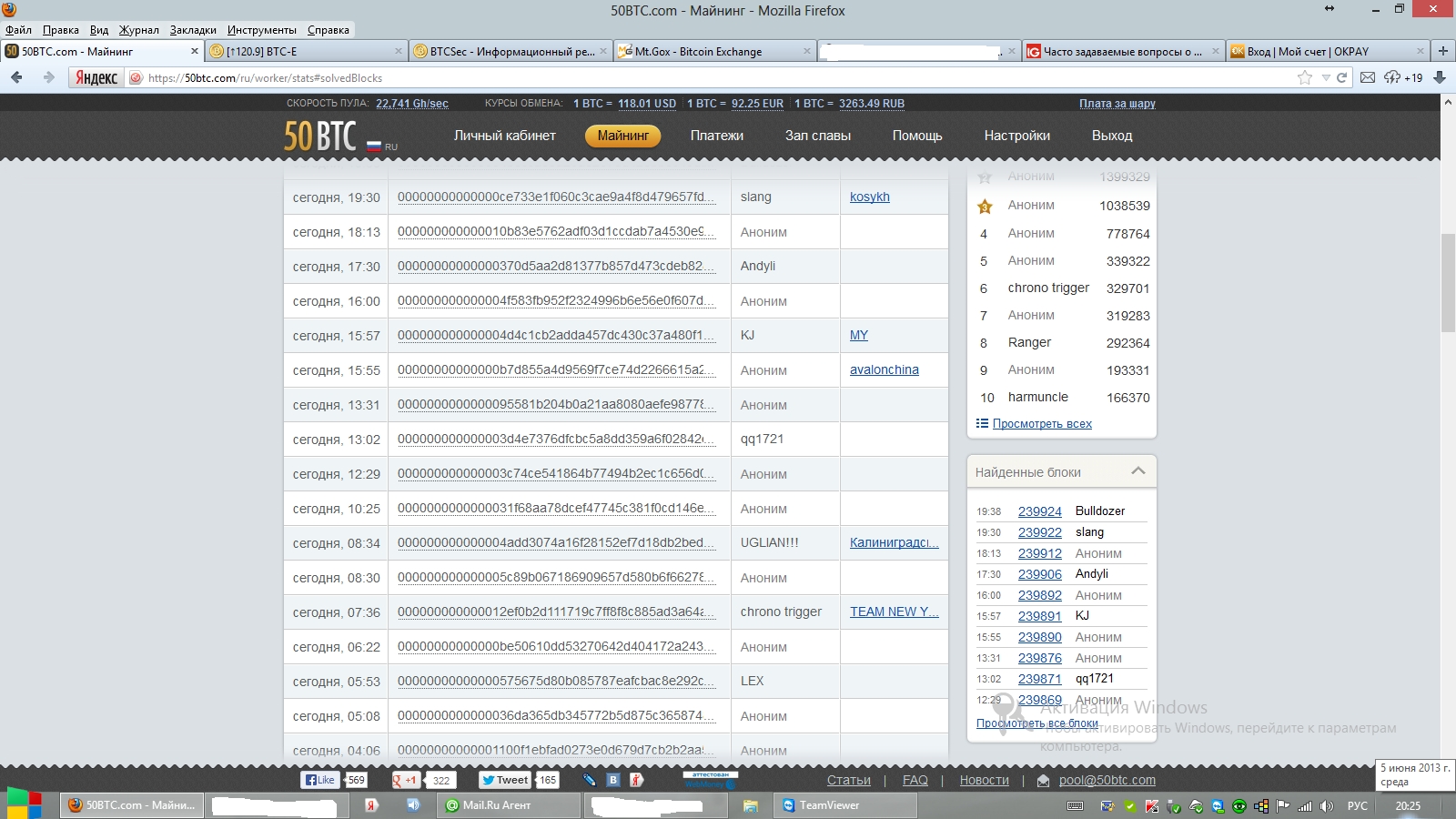Open the weather widget showing +19
Viewport: 1456px width, 819px height.
click(x=1403, y=77)
